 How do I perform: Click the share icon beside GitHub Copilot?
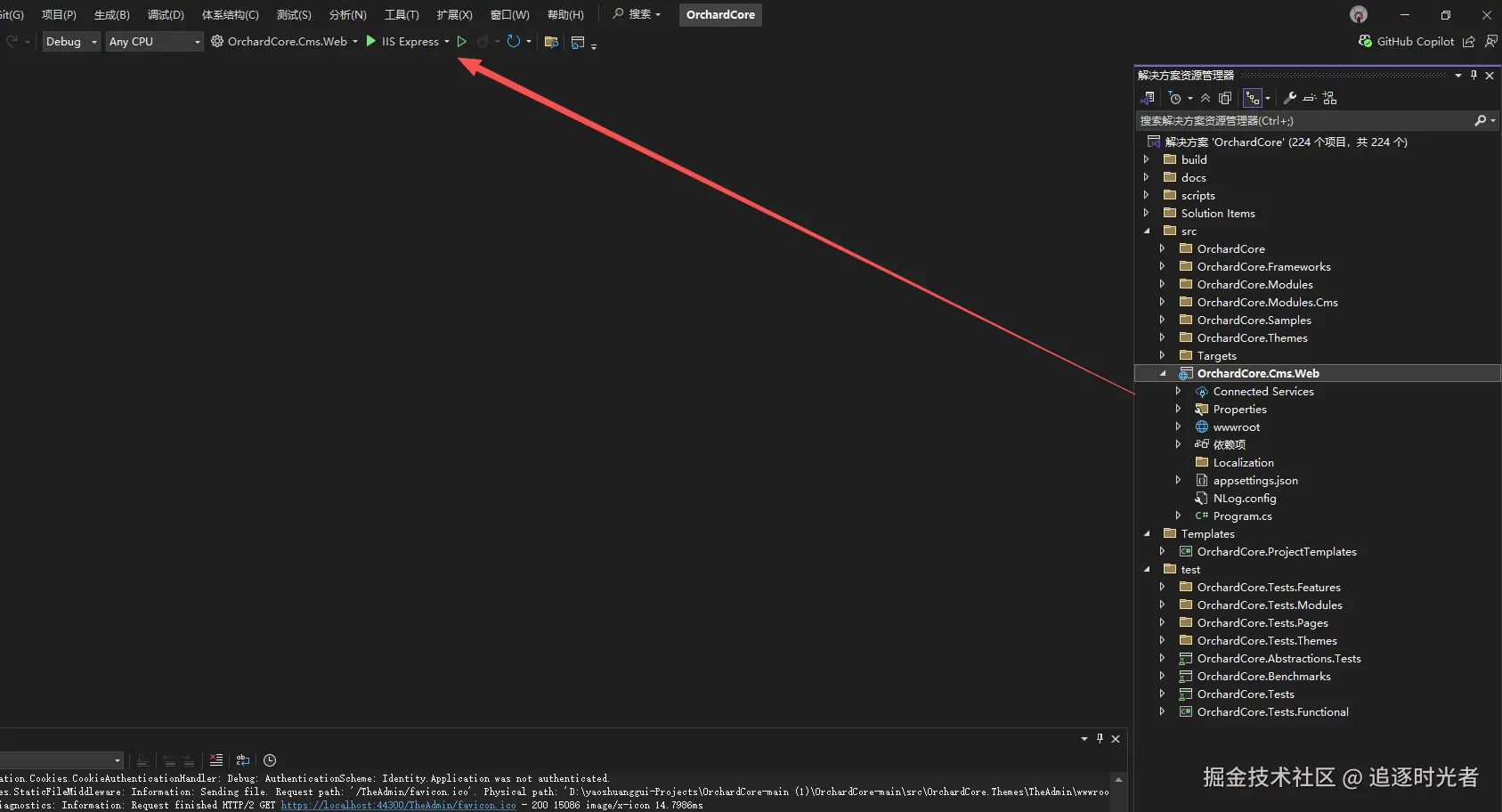click(x=1469, y=42)
